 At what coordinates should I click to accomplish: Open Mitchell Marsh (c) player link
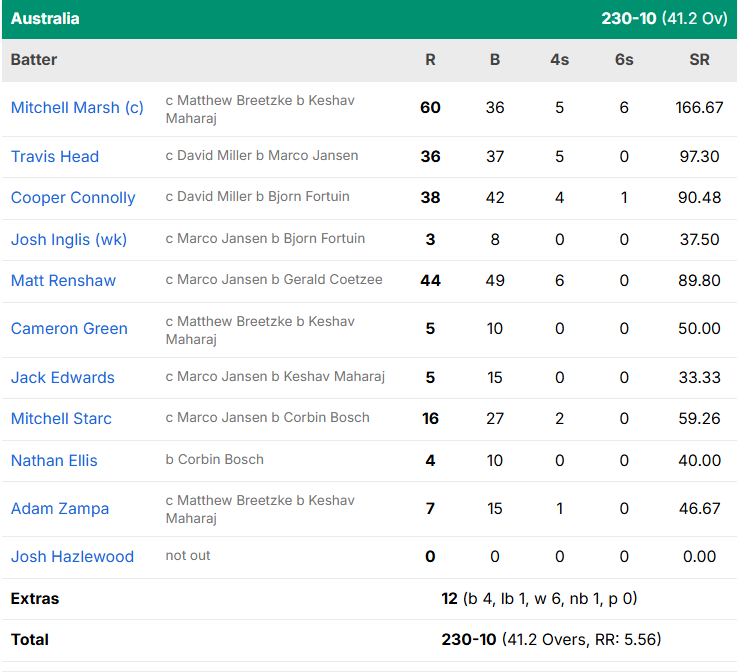point(77,108)
